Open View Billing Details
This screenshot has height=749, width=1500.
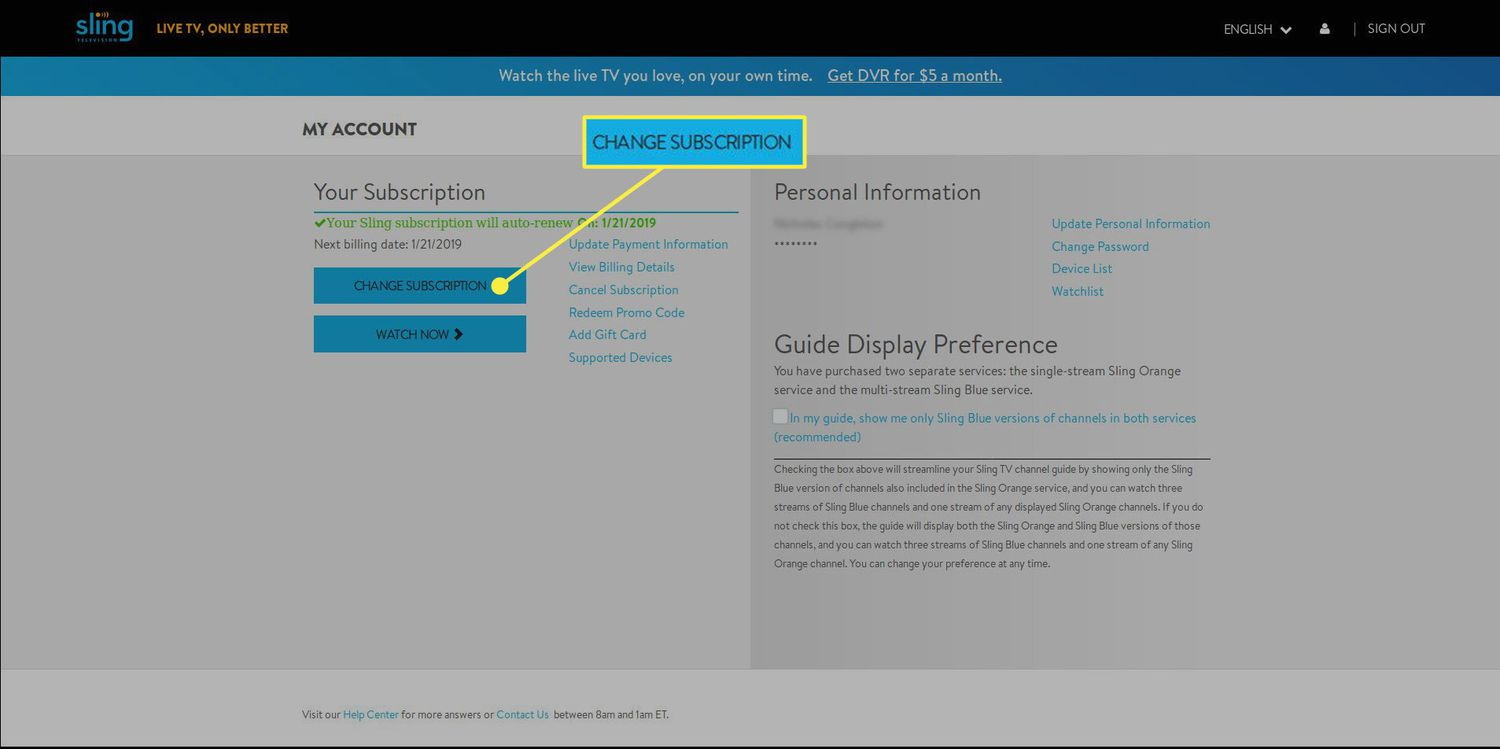tap(622, 267)
